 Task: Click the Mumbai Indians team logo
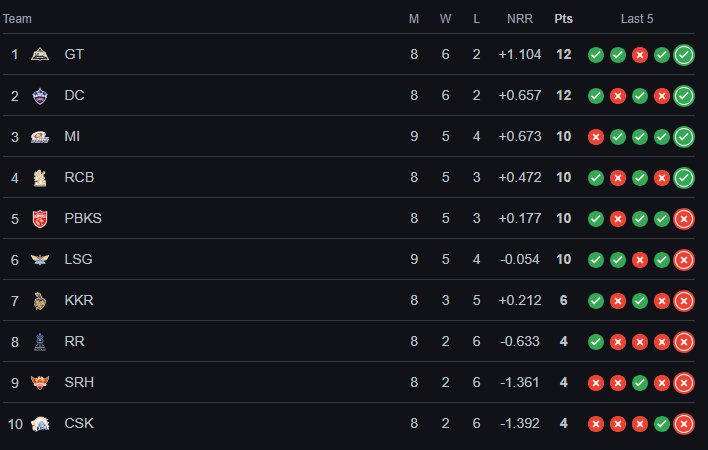40,136
